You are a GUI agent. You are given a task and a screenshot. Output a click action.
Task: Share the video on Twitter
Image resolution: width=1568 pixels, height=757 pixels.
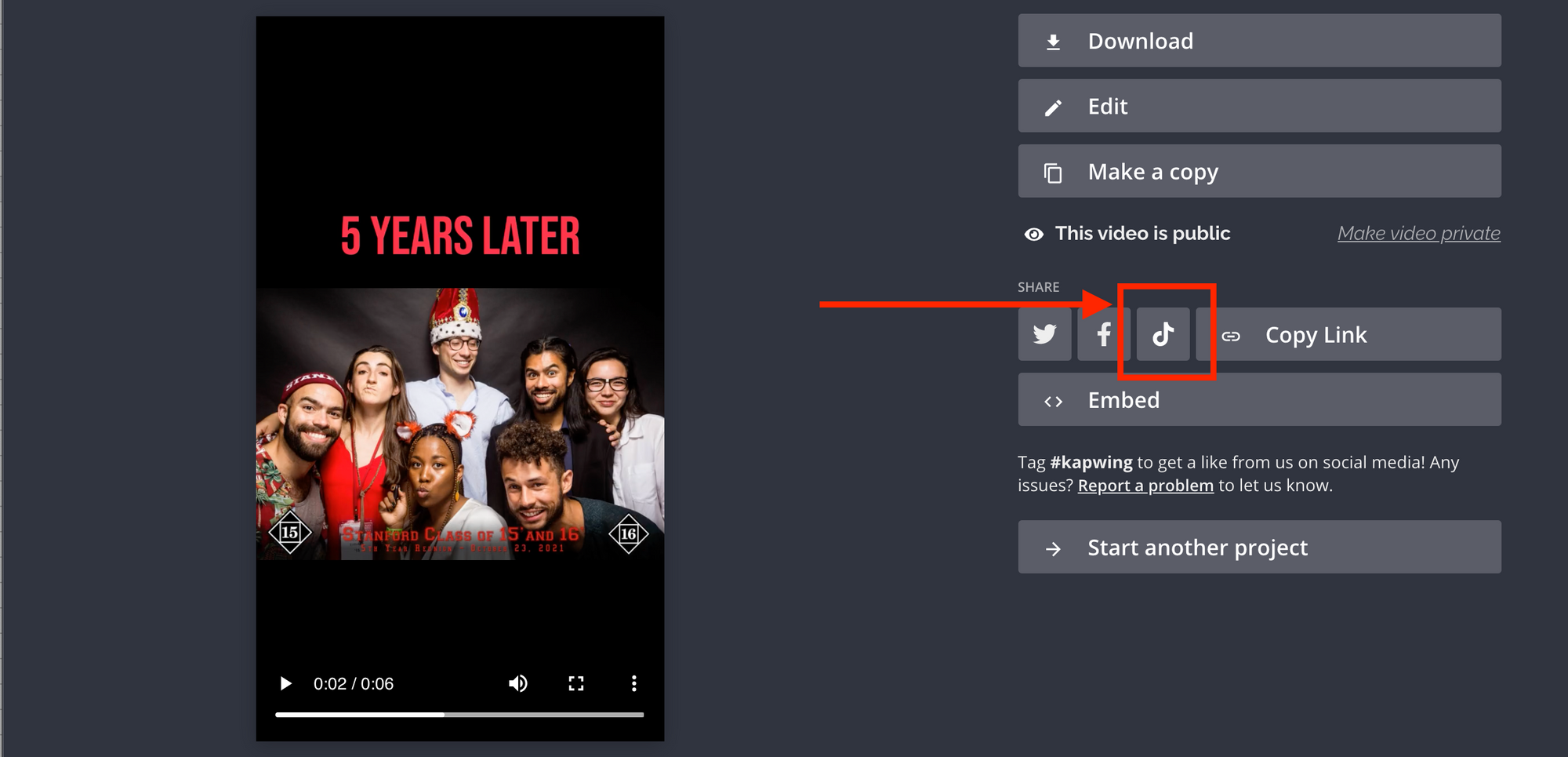pyautogui.click(x=1044, y=334)
